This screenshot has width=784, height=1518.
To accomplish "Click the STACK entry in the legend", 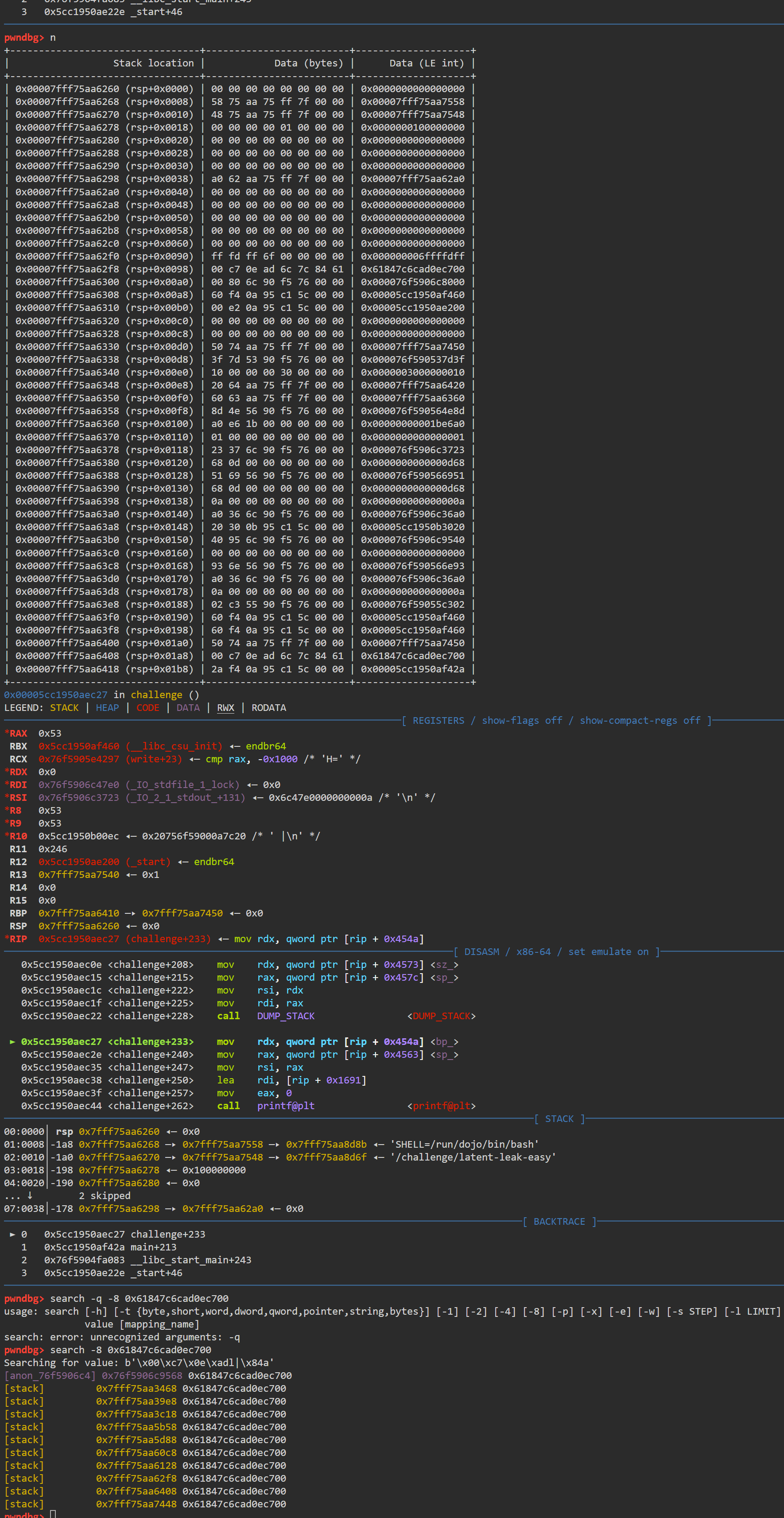I will pos(64,707).
